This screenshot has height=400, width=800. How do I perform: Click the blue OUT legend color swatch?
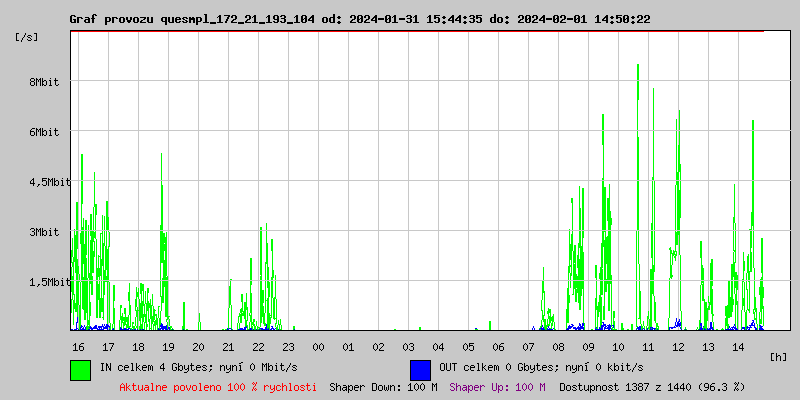pyautogui.click(x=420, y=369)
